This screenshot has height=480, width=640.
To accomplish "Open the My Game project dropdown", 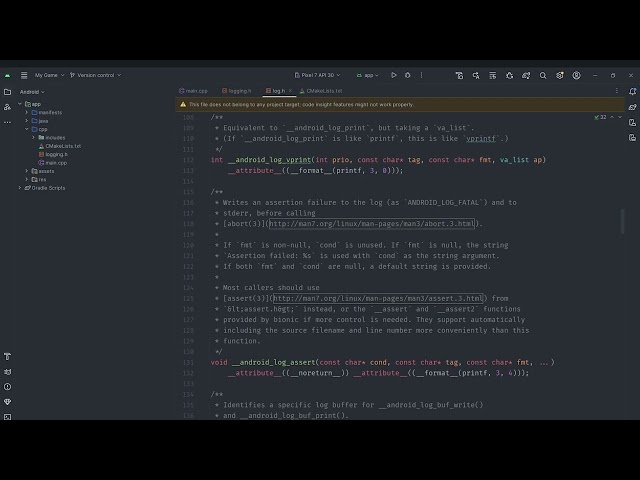I will 49,75.
